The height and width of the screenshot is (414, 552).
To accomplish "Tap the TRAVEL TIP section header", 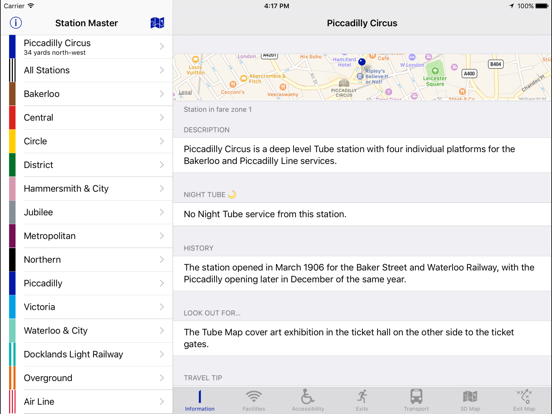I will (x=203, y=378).
